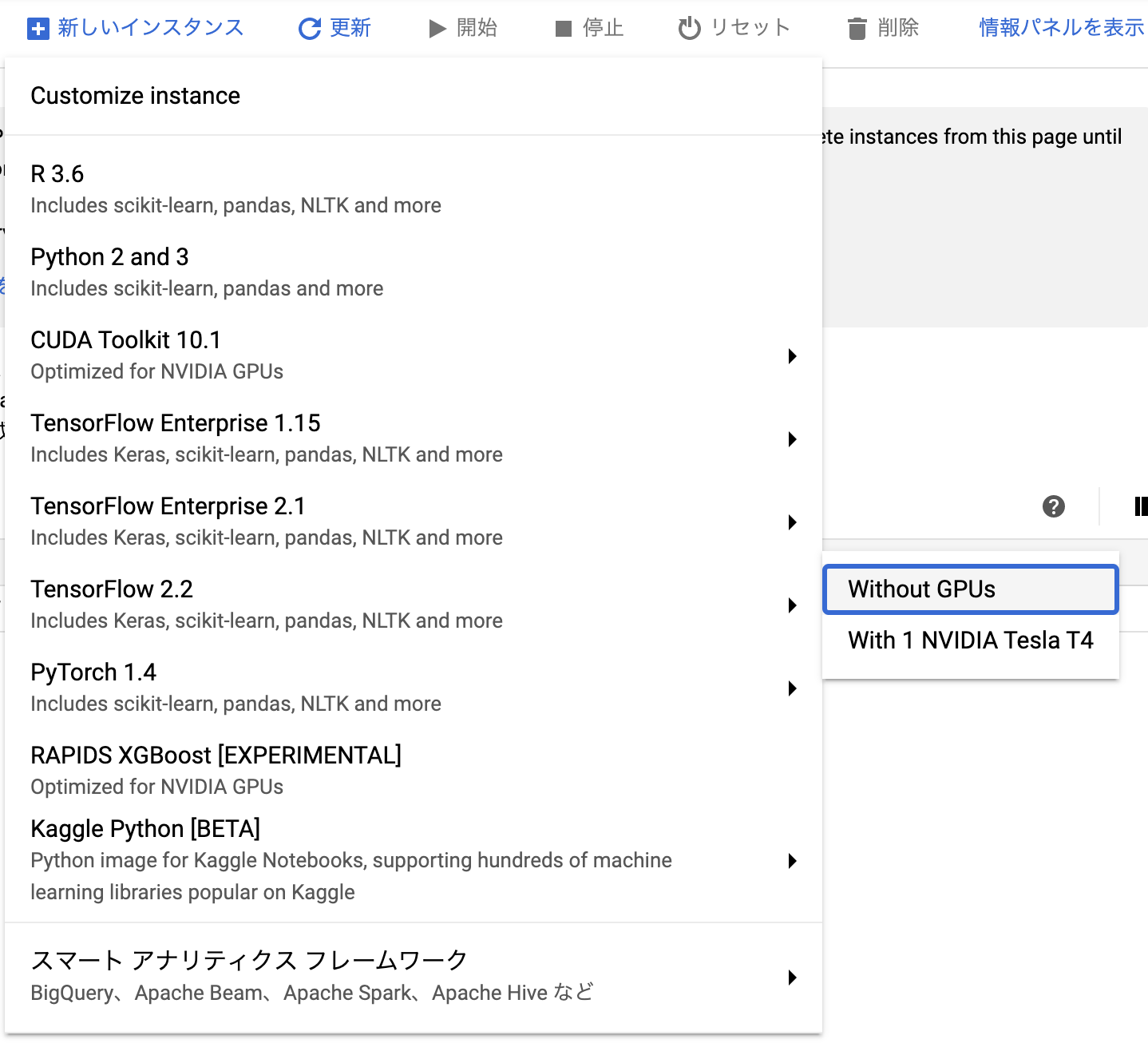Image resolution: width=1148 pixels, height=1059 pixels.
Task: Click the reset power icon
Action: [689, 29]
